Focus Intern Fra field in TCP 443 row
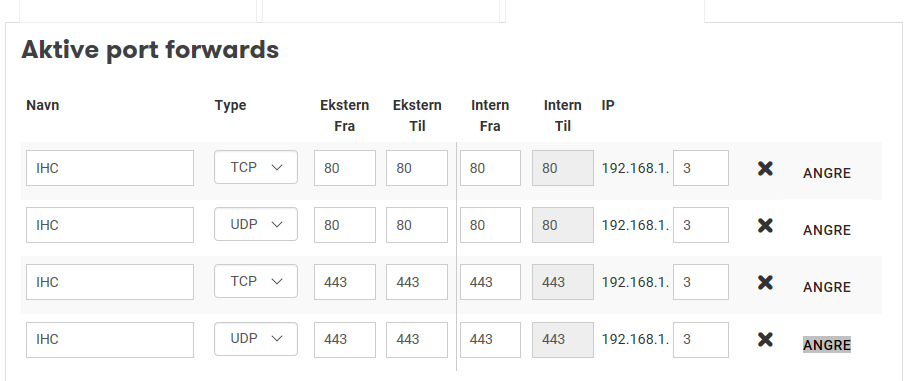This screenshot has width=921, height=381. pos(490,282)
